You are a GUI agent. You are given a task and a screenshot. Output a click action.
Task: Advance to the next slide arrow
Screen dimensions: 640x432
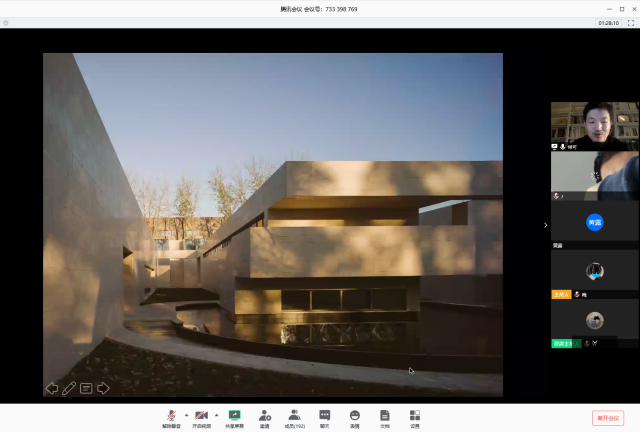[103, 388]
